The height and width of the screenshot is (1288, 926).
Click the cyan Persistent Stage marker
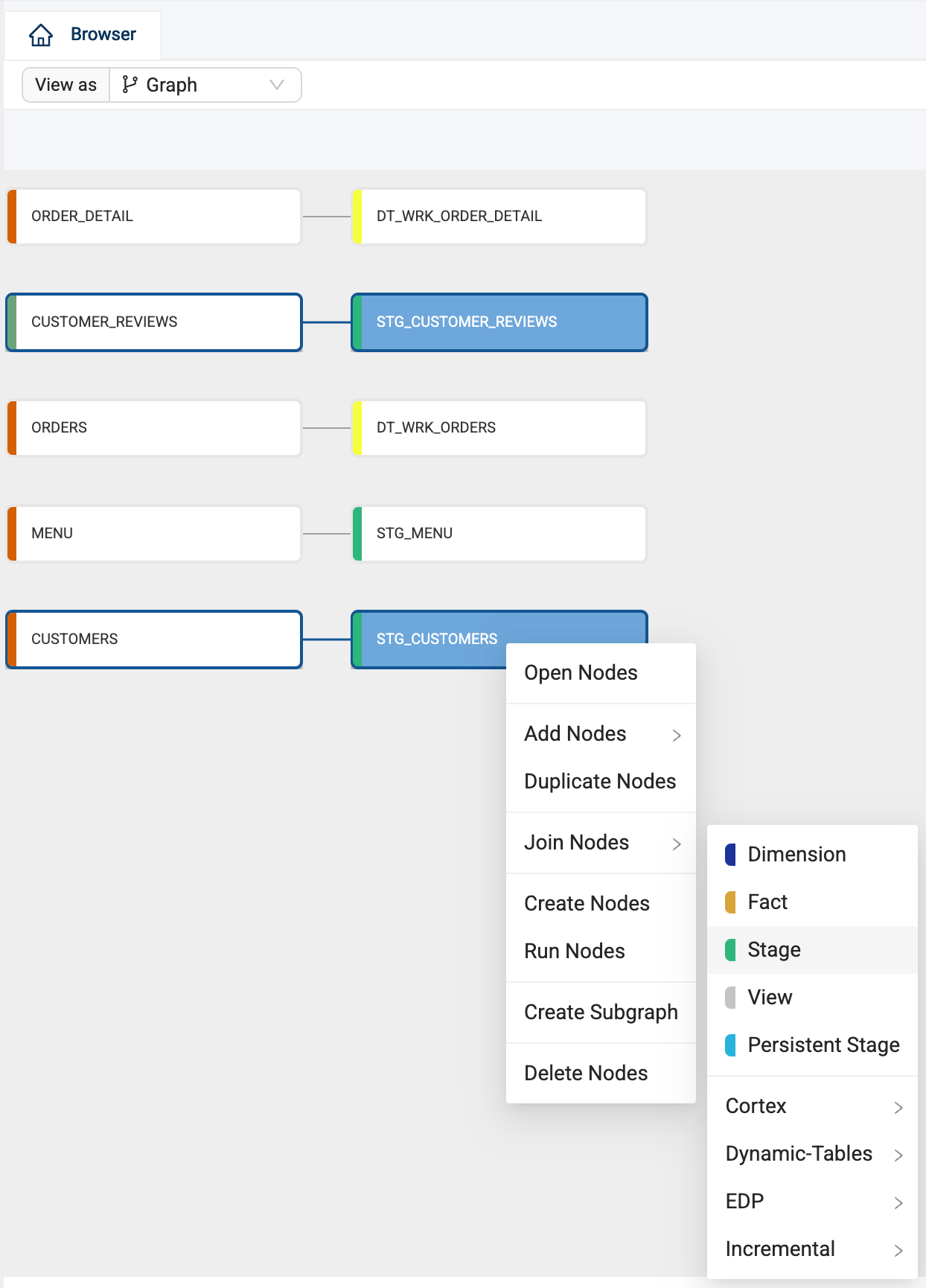click(x=730, y=1045)
